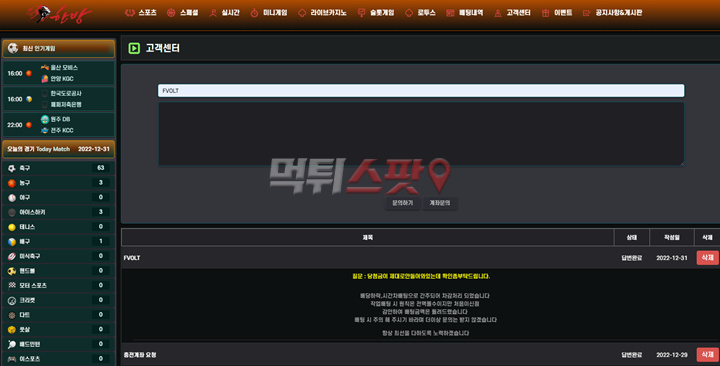Expand the 충전계좌 요청 inquiry row
The width and height of the screenshot is (720, 366).
tap(140, 355)
